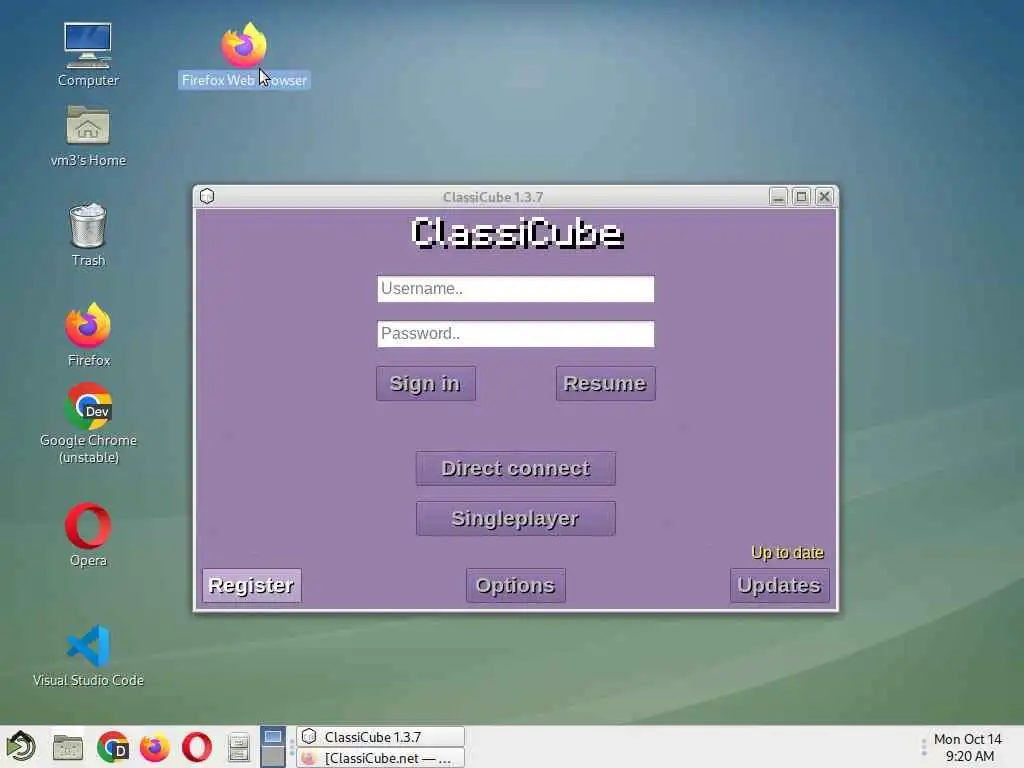
Task: Launch Chrome Dev from the panel
Action: tap(113, 747)
